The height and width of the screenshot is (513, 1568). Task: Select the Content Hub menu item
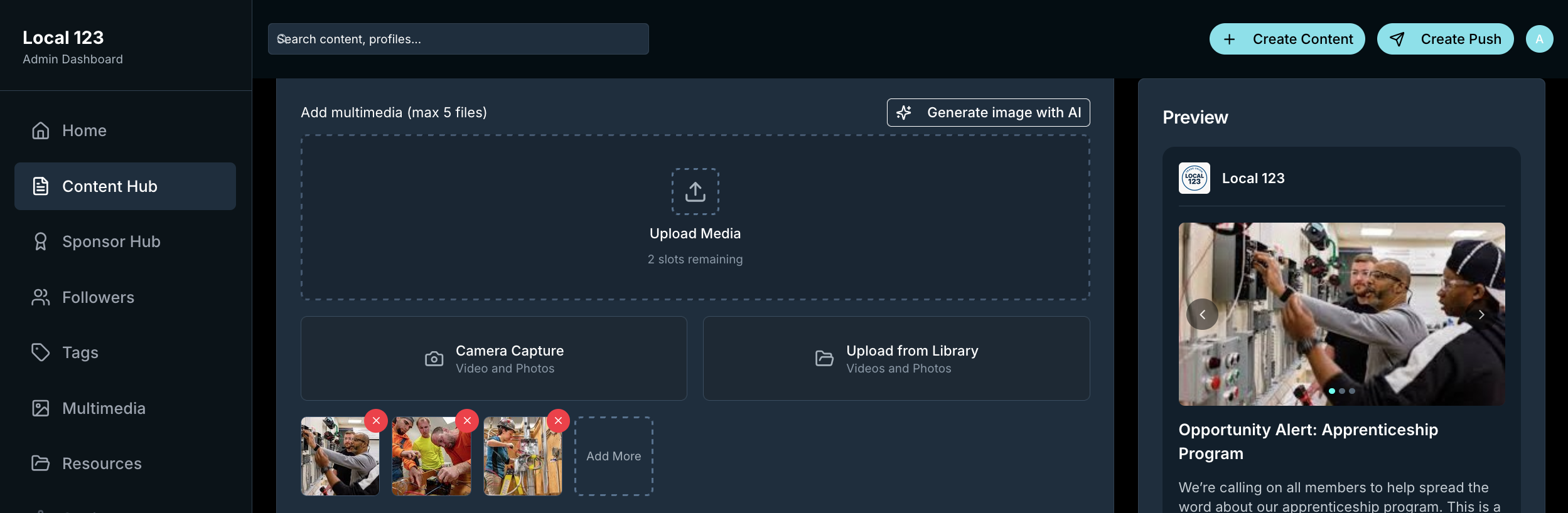(x=125, y=186)
